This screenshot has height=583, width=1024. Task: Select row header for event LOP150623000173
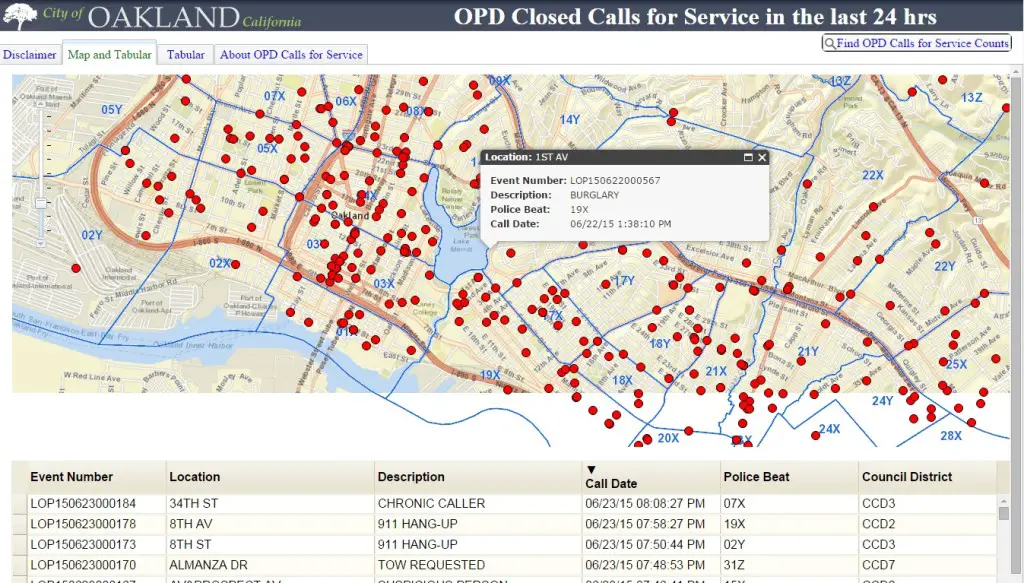point(19,544)
